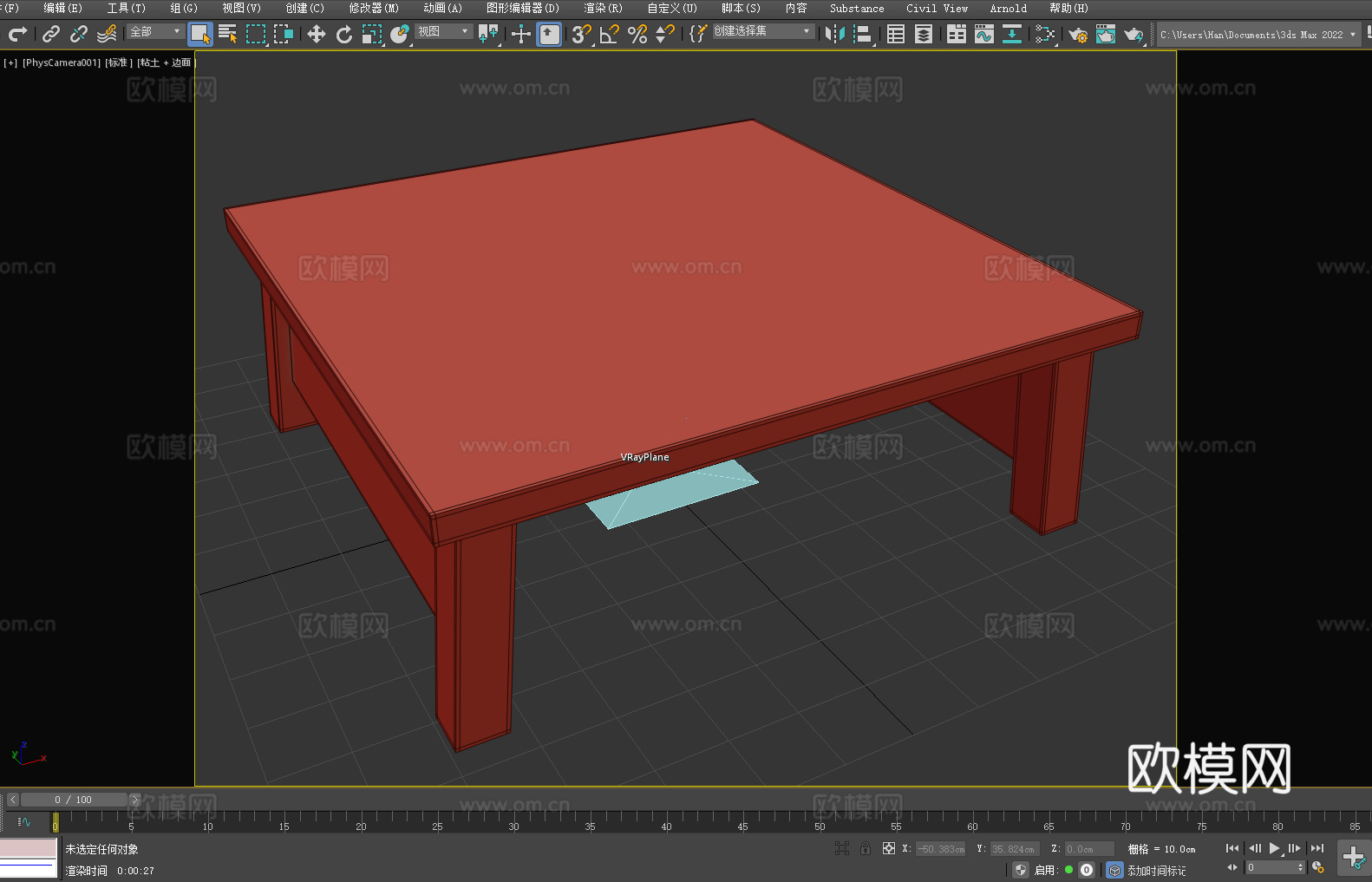Image resolution: width=1372 pixels, height=882 pixels.
Task: Toggle Absolute/Offset transform type-in mode
Action: point(889,848)
